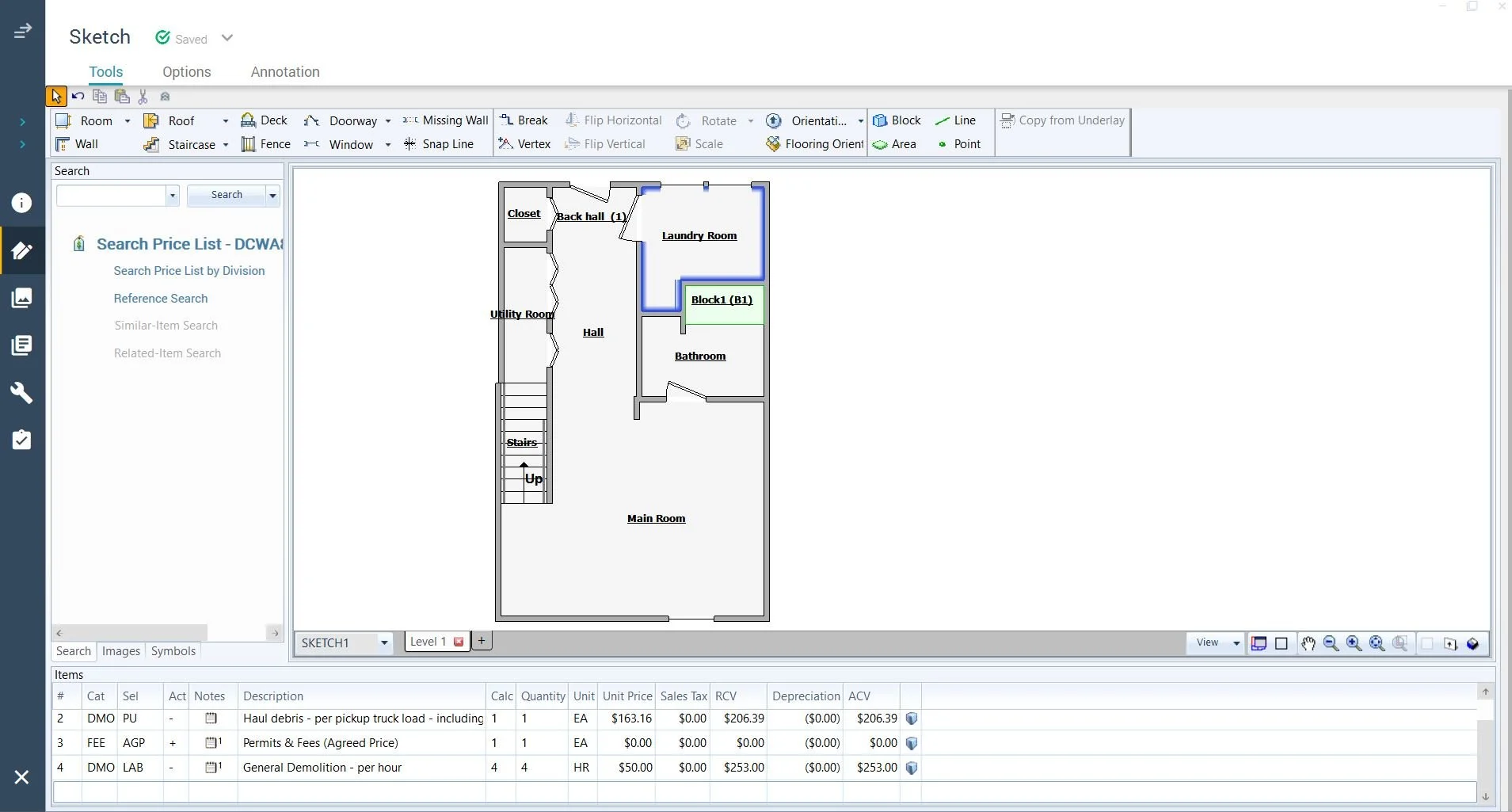This screenshot has height=812, width=1512.
Task: Click Copy from Underlay
Action: click(1063, 120)
